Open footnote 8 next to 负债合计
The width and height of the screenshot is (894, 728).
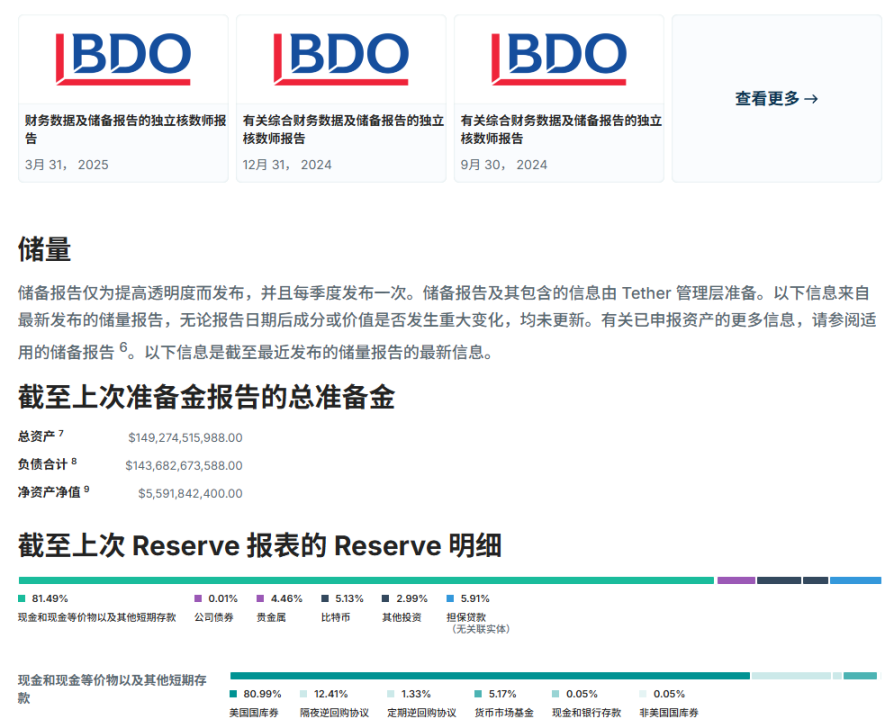(x=74, y=461)
